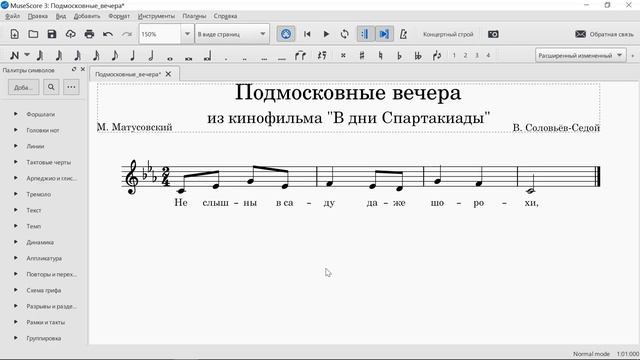Toggle loop playback
This screenshot has height=360, width=640.
[345, 34]
